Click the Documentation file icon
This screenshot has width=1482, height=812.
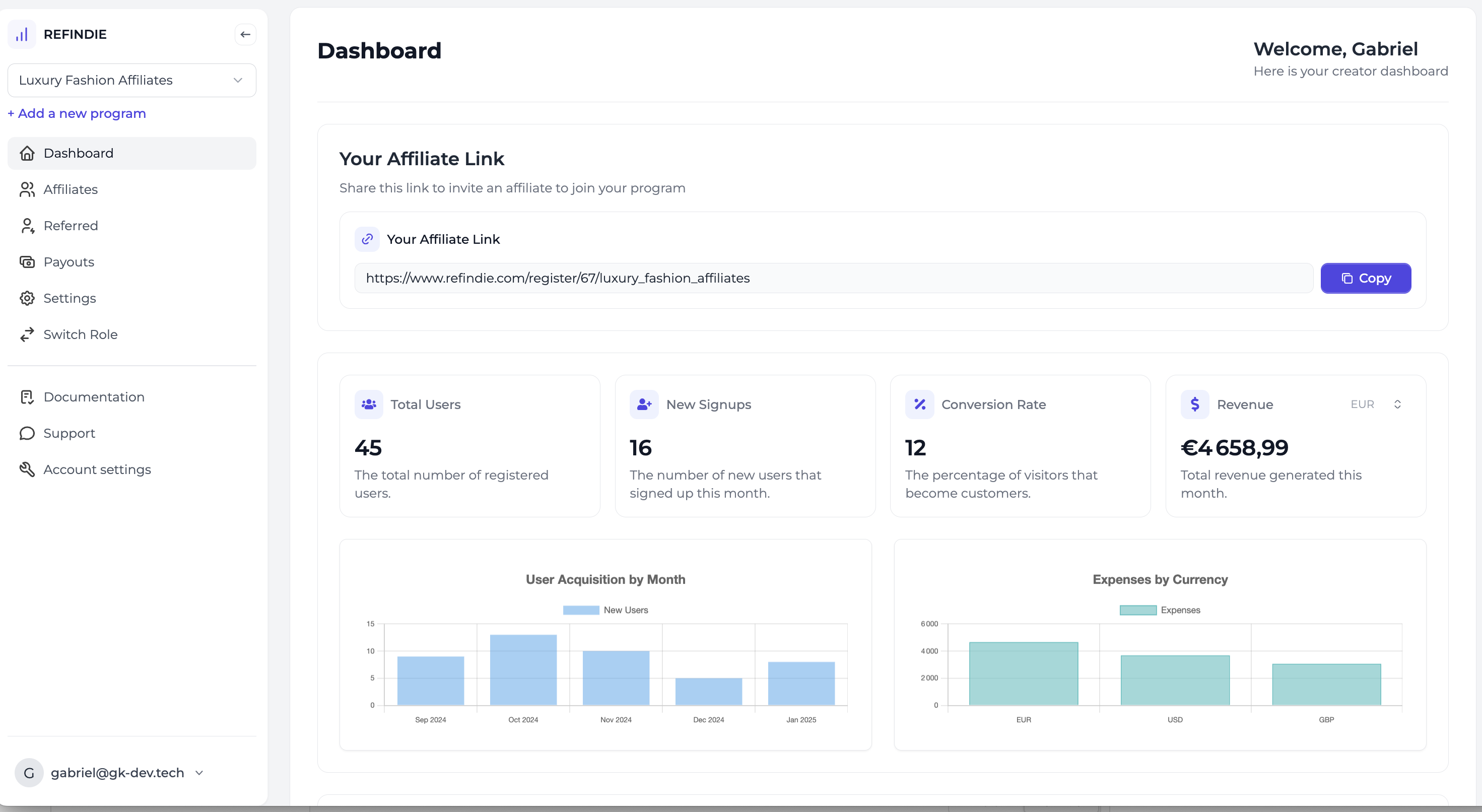pyautogui.click(x=27, y=397)
